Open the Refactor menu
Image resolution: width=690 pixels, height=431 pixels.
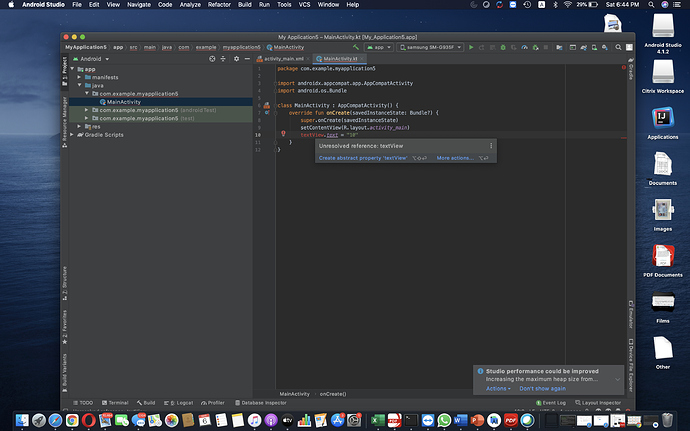coord(219,4)
